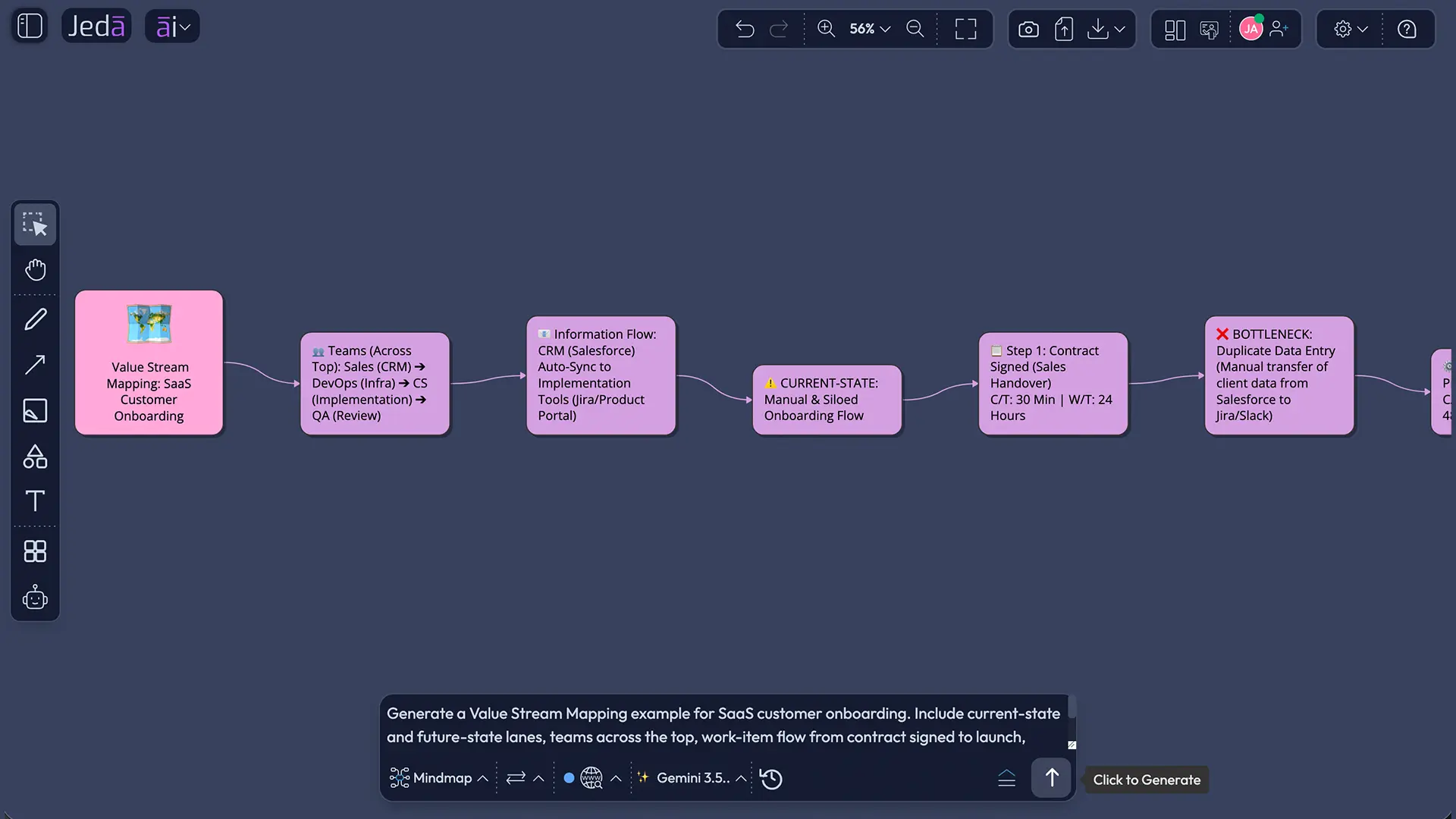Select the hand pan tool
Screen dimensions: 1456x819
[x=35, y=270]
